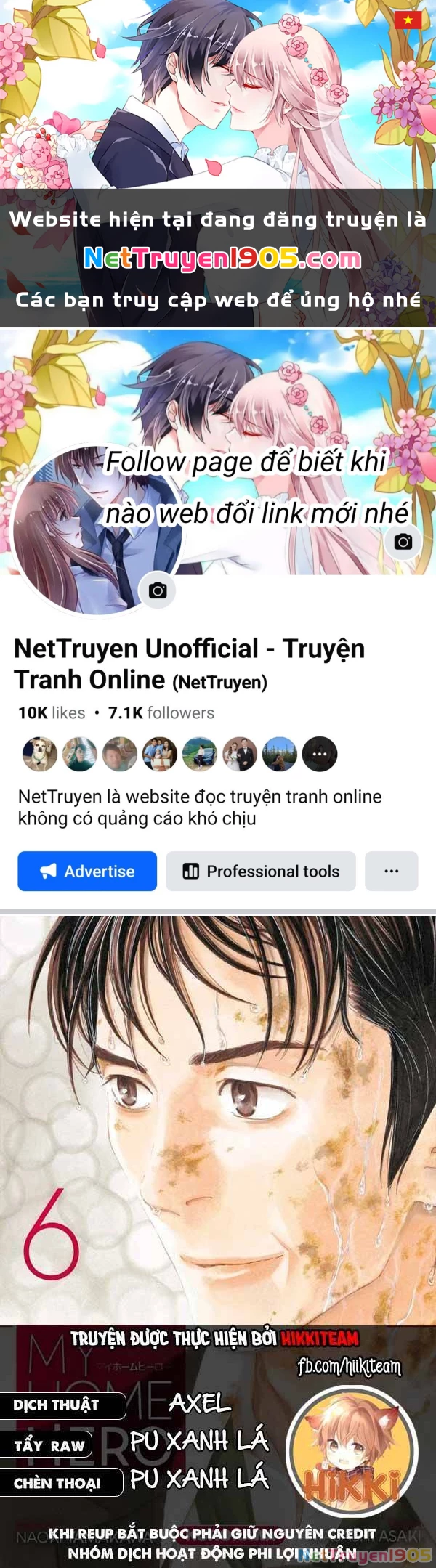This screenshot has height=1568, width=436.
Task: Click the fb.com/hikkiteam link
Action: 349,1366
